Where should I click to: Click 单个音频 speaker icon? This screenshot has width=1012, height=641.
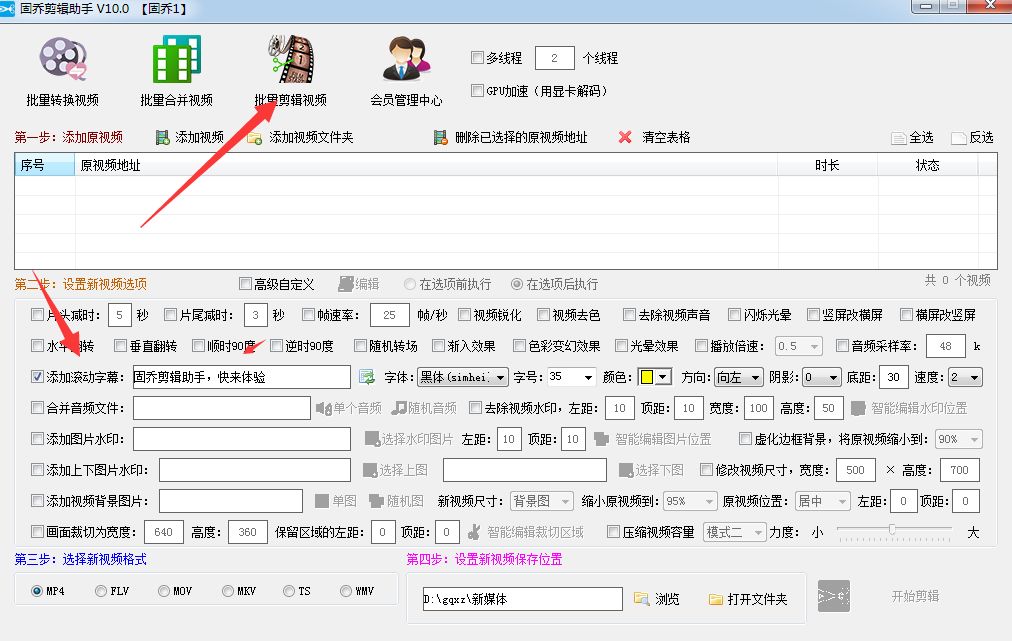323,408
